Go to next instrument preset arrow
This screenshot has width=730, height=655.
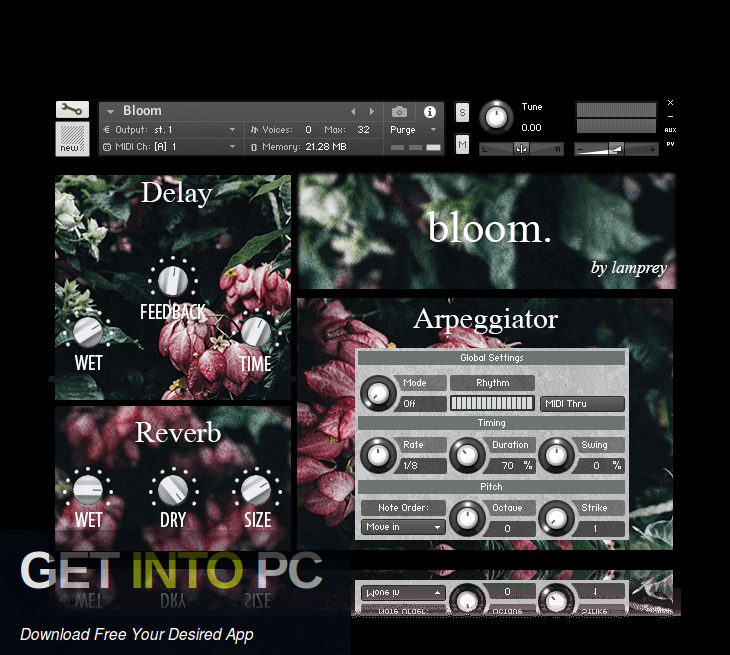pos(372,112)
